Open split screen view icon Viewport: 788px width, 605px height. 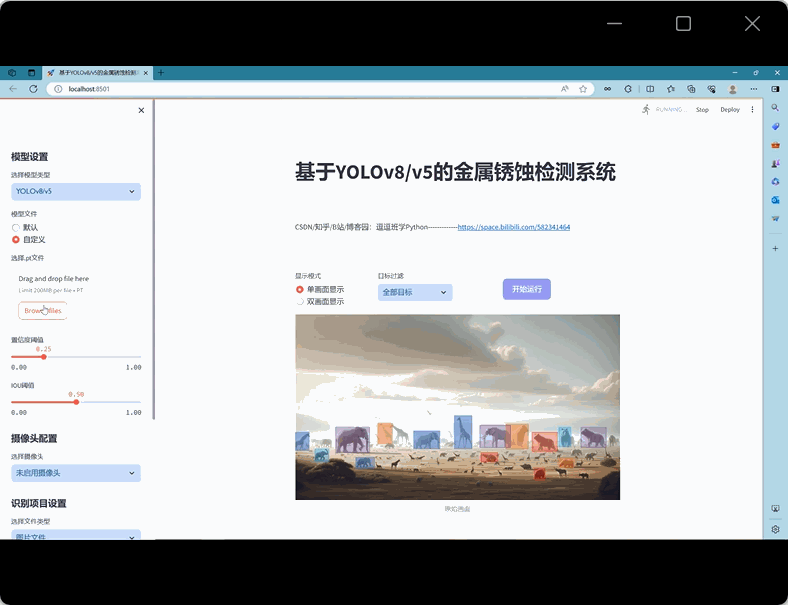(650, 89)
